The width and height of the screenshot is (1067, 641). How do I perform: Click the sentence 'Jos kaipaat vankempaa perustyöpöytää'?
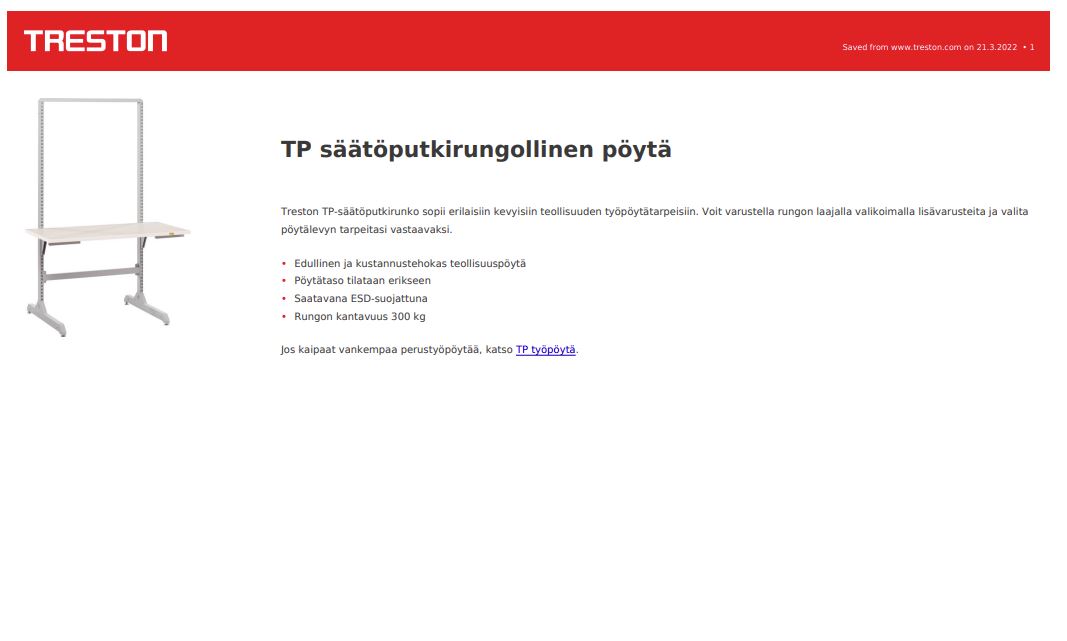pyautogui.click(x=429, y=350)
